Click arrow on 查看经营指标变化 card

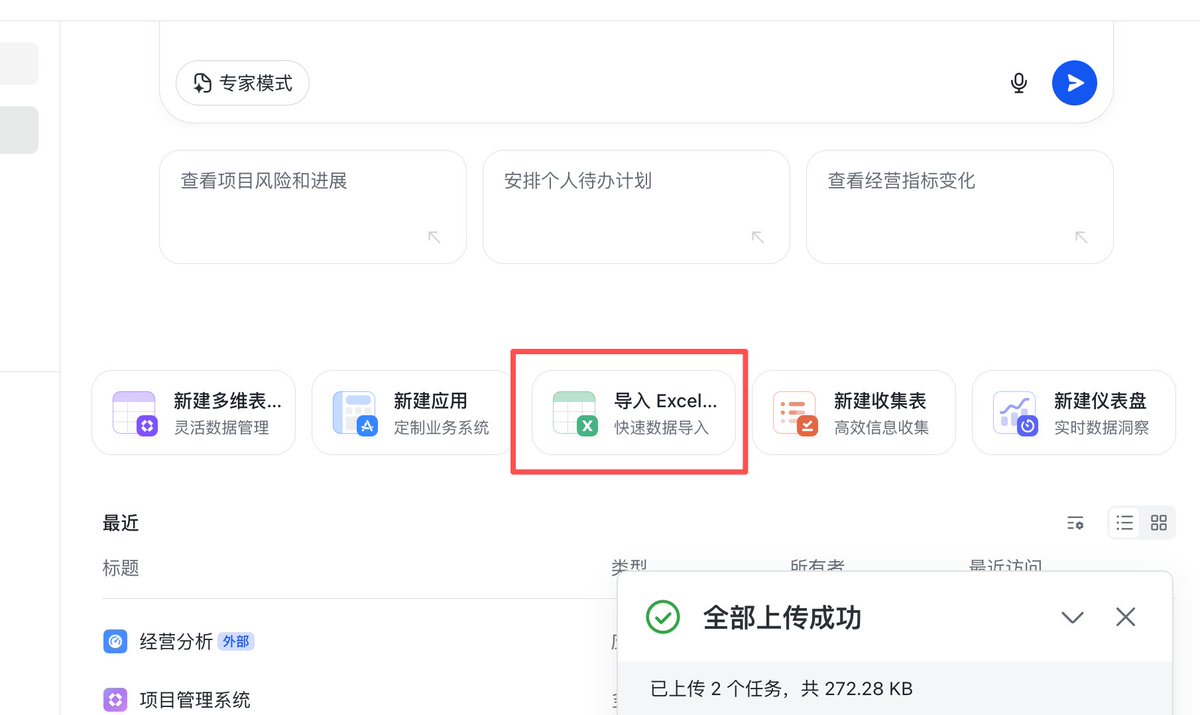pyautogui.click(x=1081, y=237)
